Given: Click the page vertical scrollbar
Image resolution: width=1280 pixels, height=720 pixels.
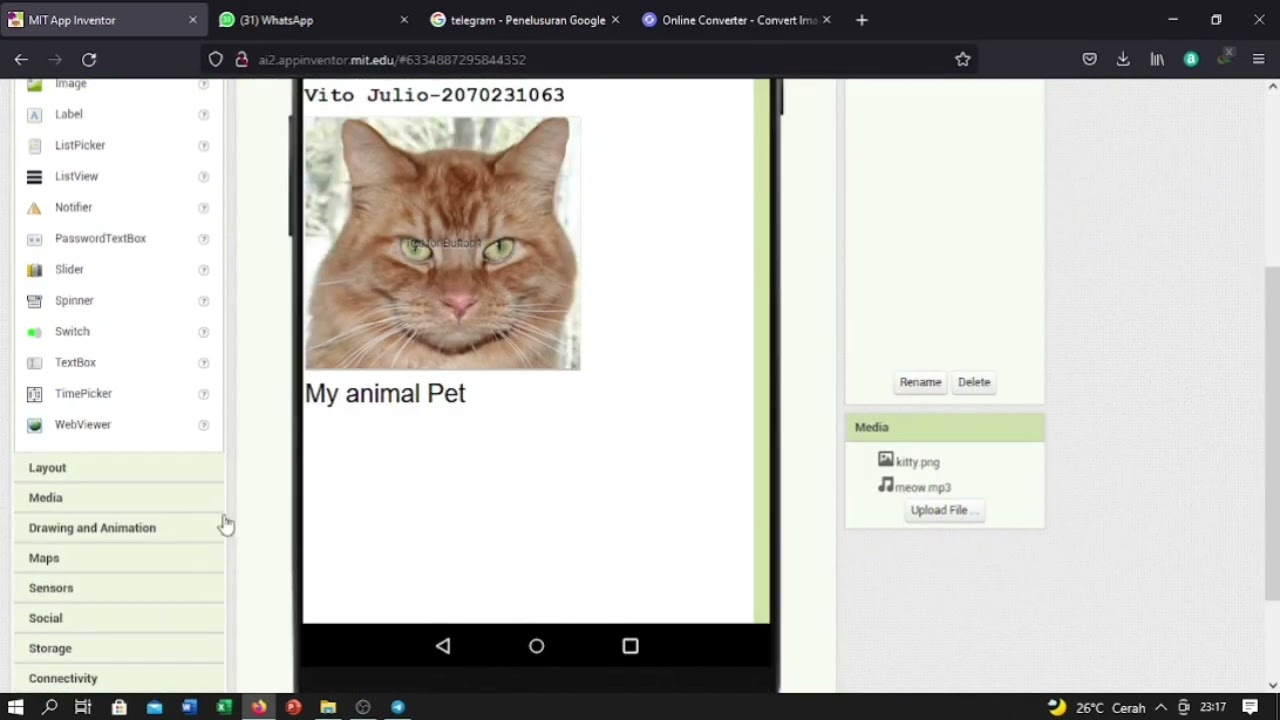Looking at the screenshot, I should click(1272, 433).
